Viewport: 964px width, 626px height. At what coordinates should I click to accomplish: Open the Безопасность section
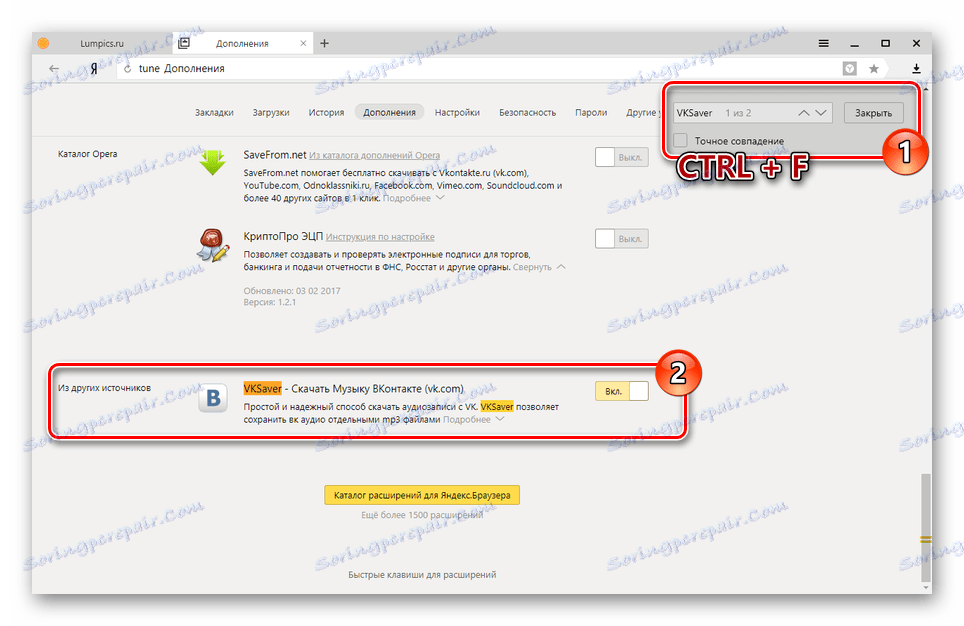coord(527,113)
